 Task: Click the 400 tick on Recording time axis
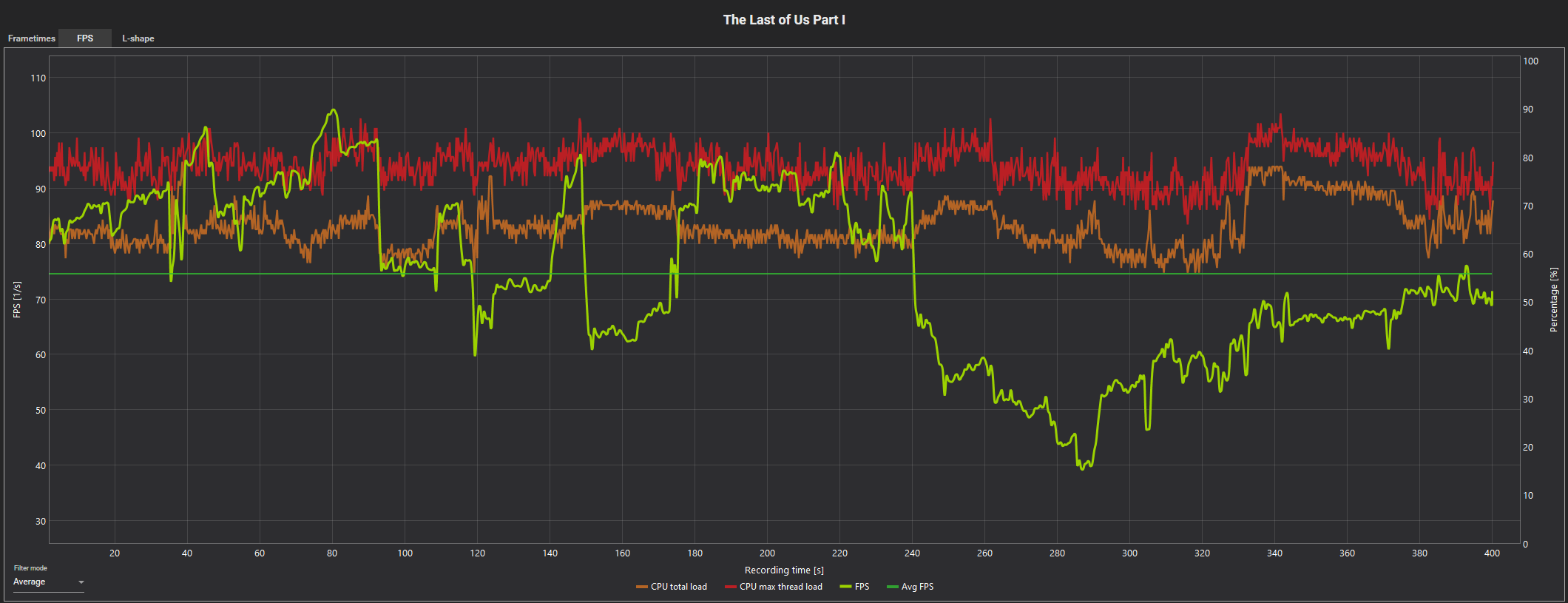pos(1492,553)
